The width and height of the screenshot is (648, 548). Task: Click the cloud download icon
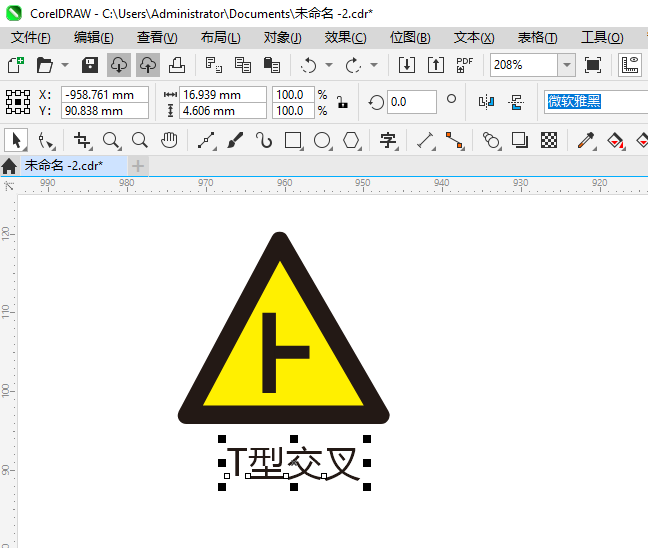tap(119, 65)
